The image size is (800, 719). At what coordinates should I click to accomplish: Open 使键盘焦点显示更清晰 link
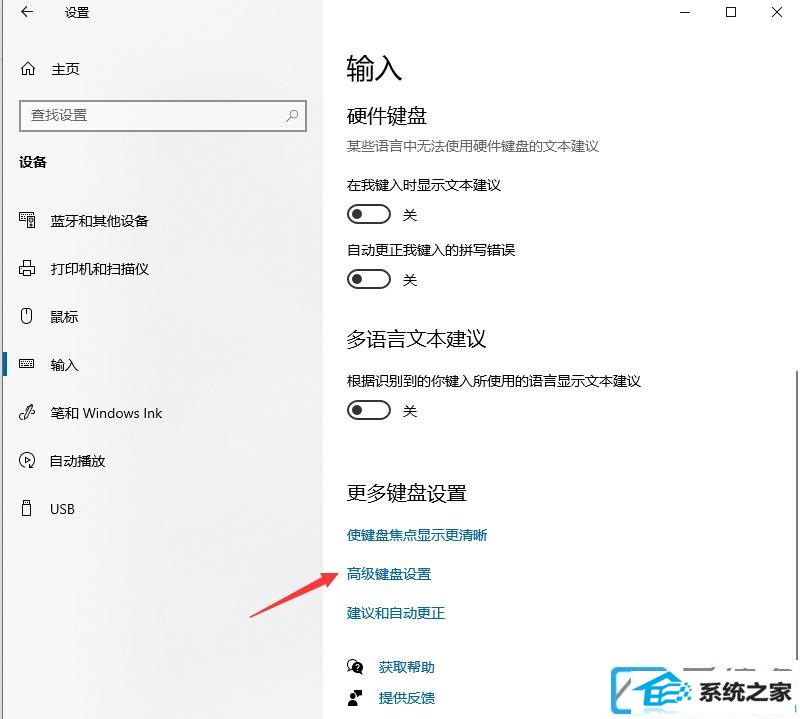pos(417,535)
